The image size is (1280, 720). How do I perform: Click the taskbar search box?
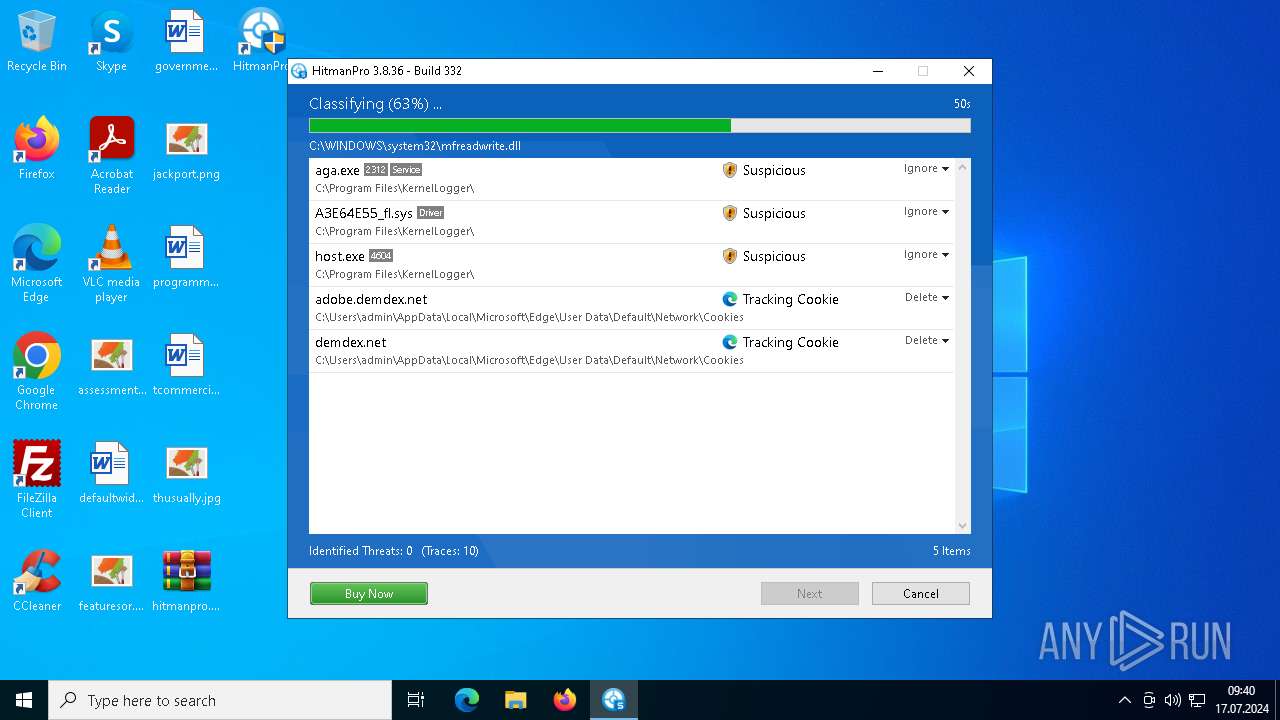click(220, 700)
